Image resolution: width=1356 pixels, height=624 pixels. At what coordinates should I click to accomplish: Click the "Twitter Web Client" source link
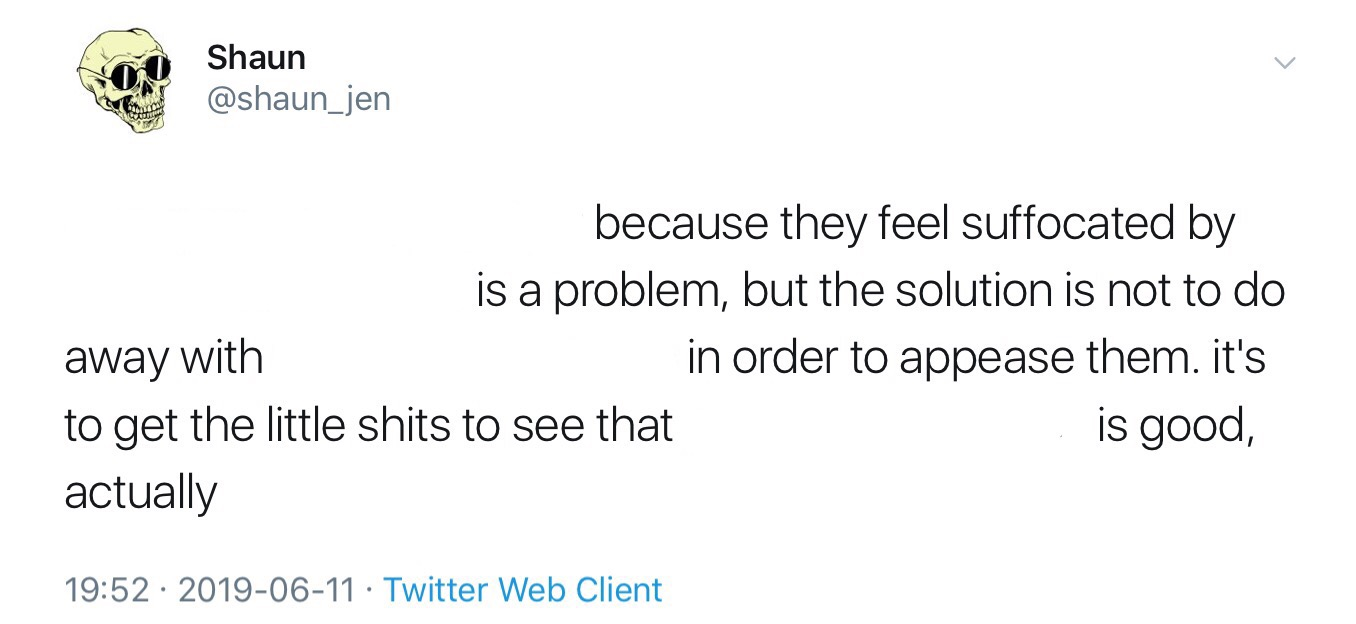[x=522, y=589]
